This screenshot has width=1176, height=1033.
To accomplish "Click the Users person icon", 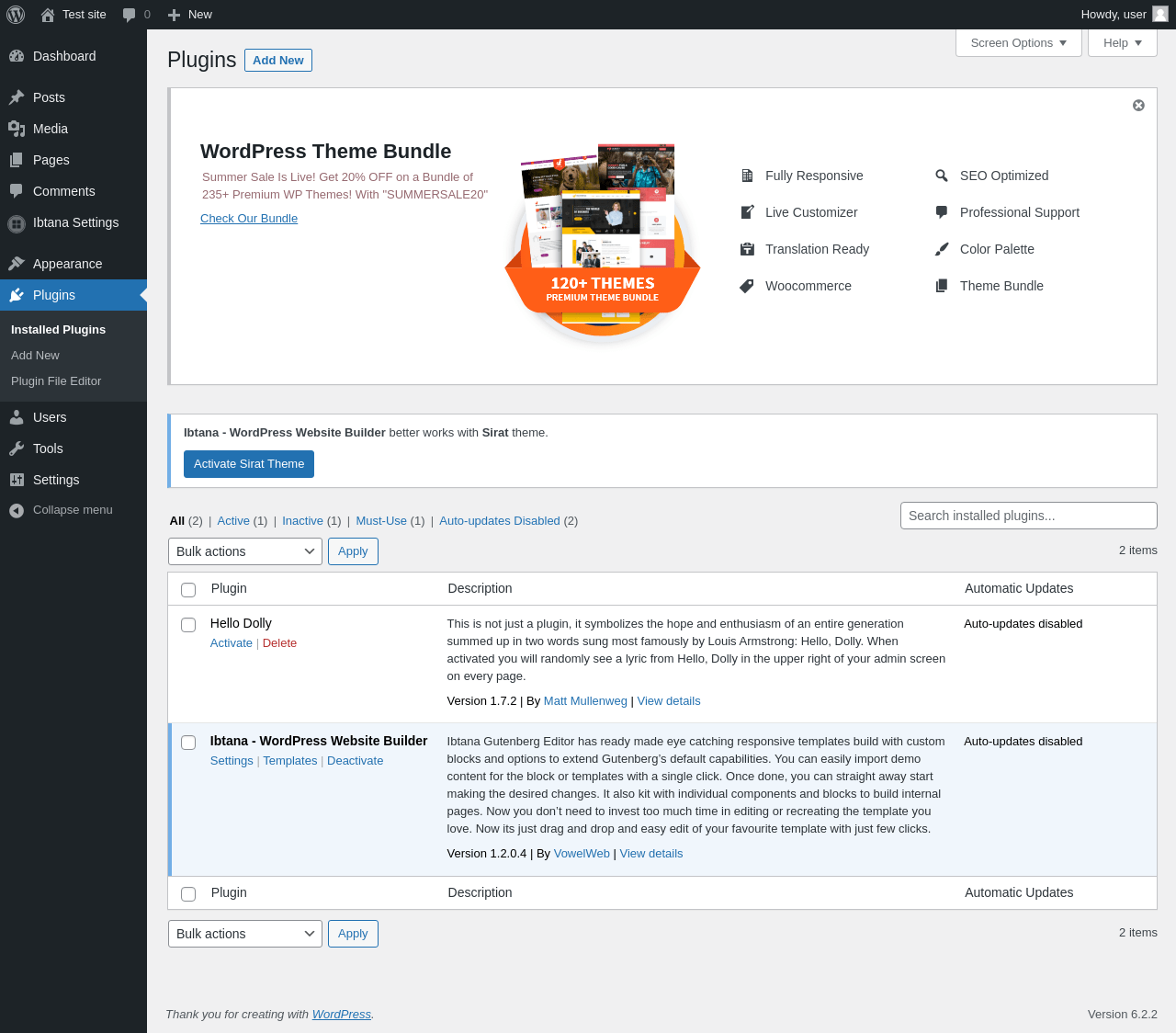I will pos(17,417).
